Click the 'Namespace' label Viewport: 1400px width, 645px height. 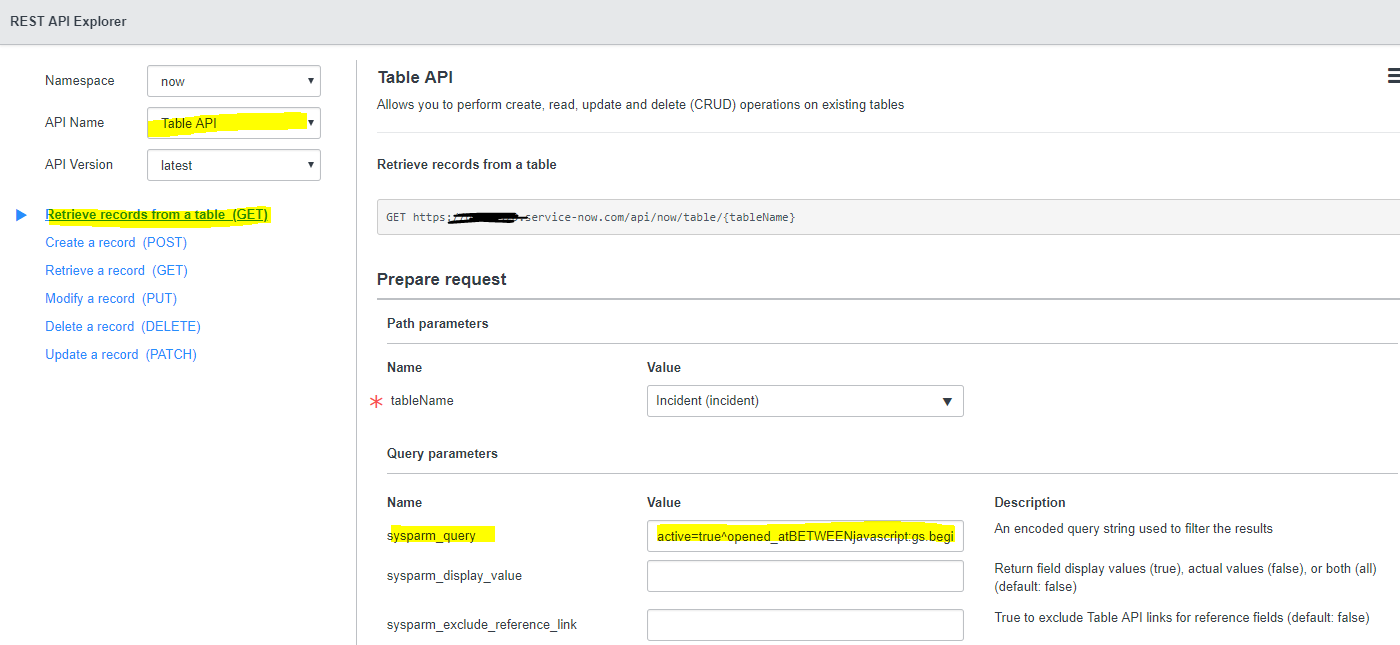point(80,81)
